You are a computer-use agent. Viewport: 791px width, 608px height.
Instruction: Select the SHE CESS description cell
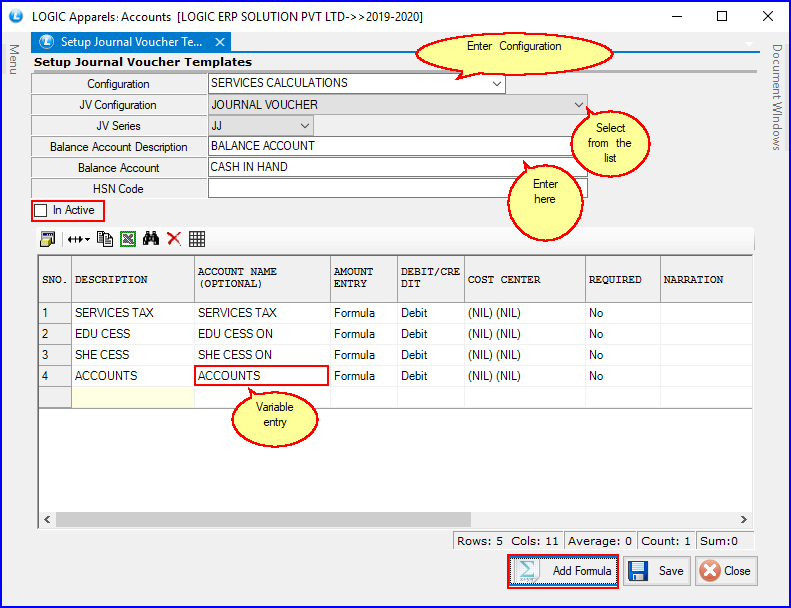133,355
